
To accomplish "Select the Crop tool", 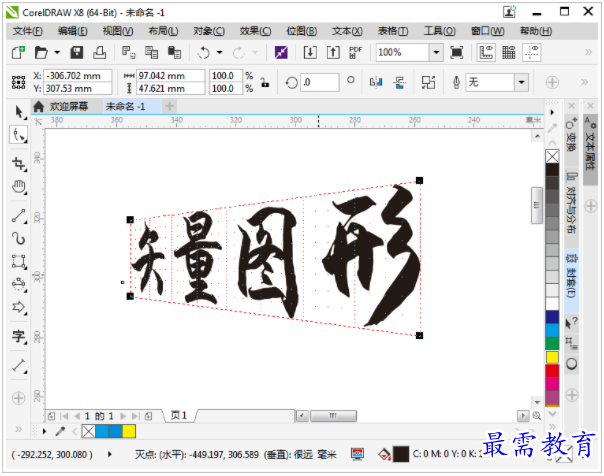I will coord(18,163).
